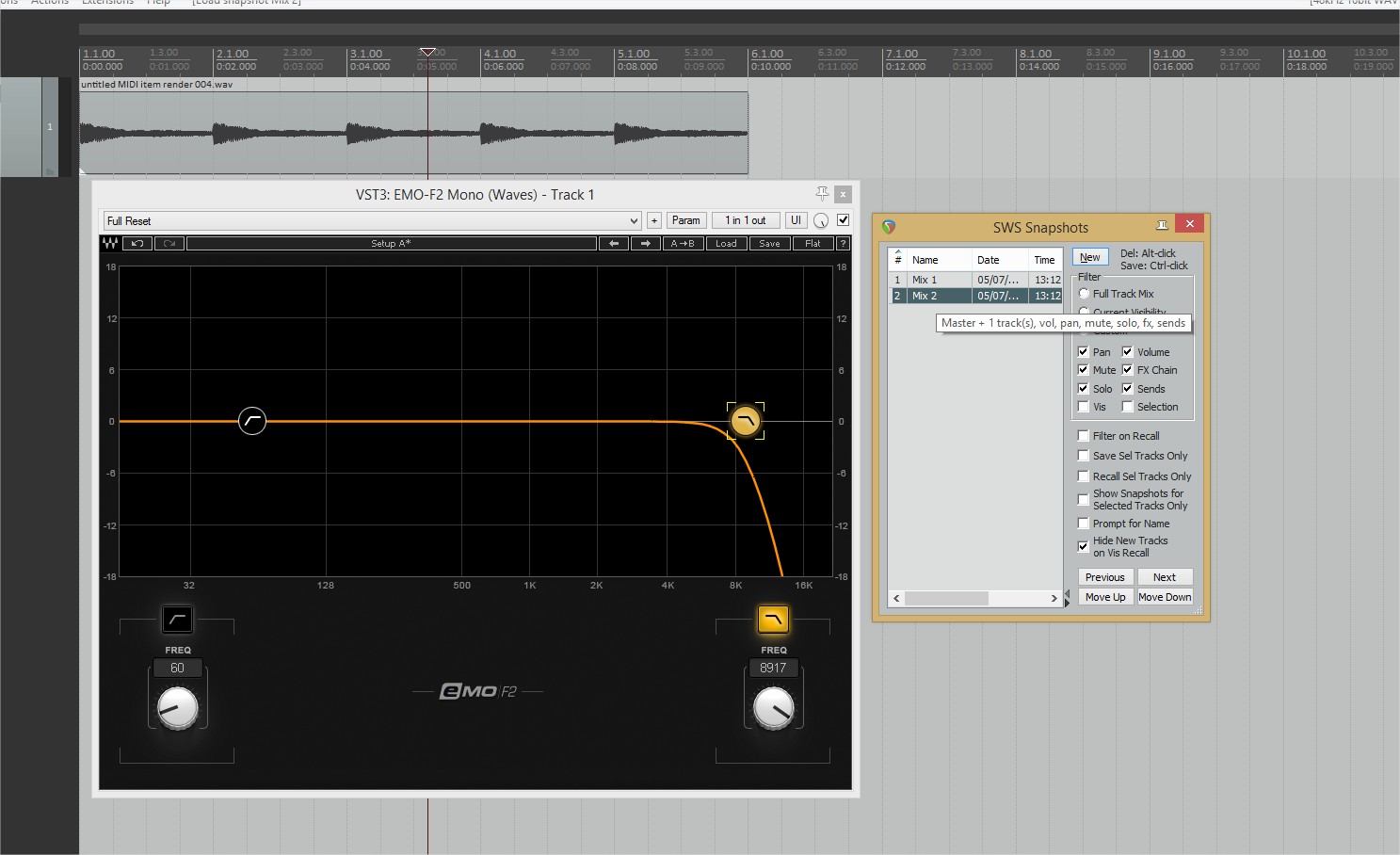Pin the EMO-F2 plugin window
This screenshot has height=855, width=1400.
822,193
